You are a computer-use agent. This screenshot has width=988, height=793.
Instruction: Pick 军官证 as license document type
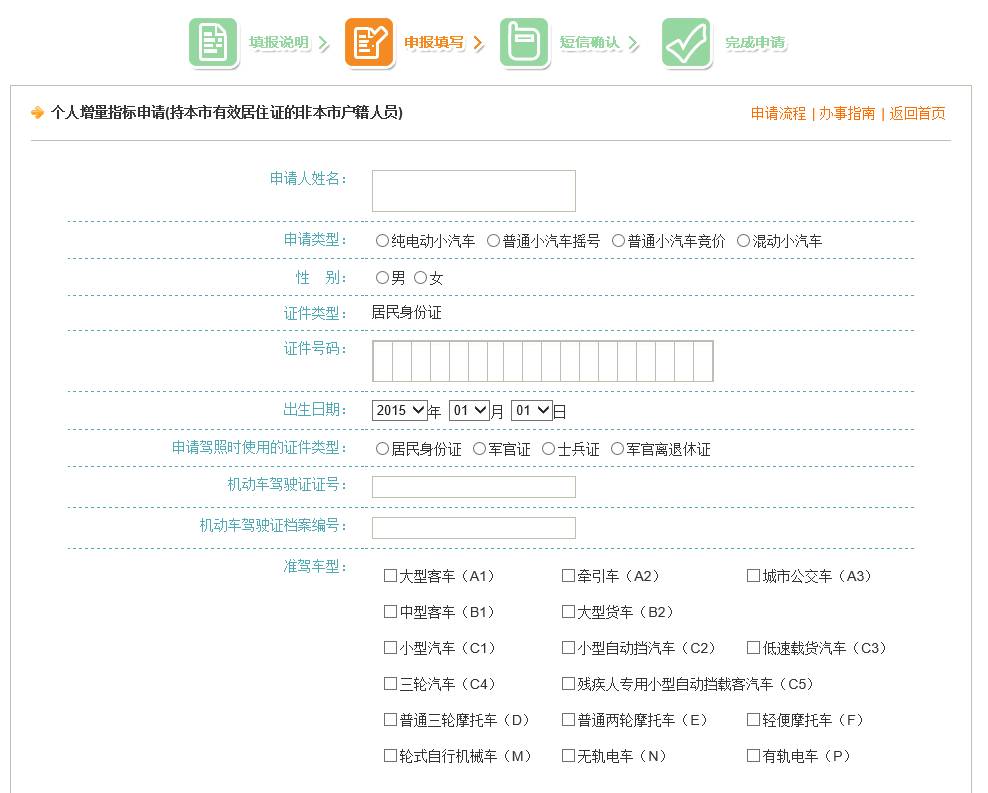click(x=480, y=449)
